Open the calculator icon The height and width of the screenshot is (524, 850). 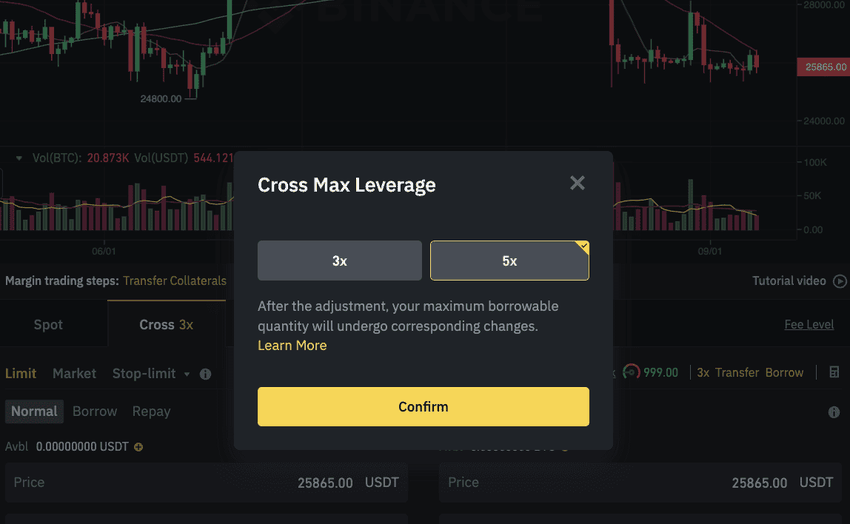coord(834,372)
